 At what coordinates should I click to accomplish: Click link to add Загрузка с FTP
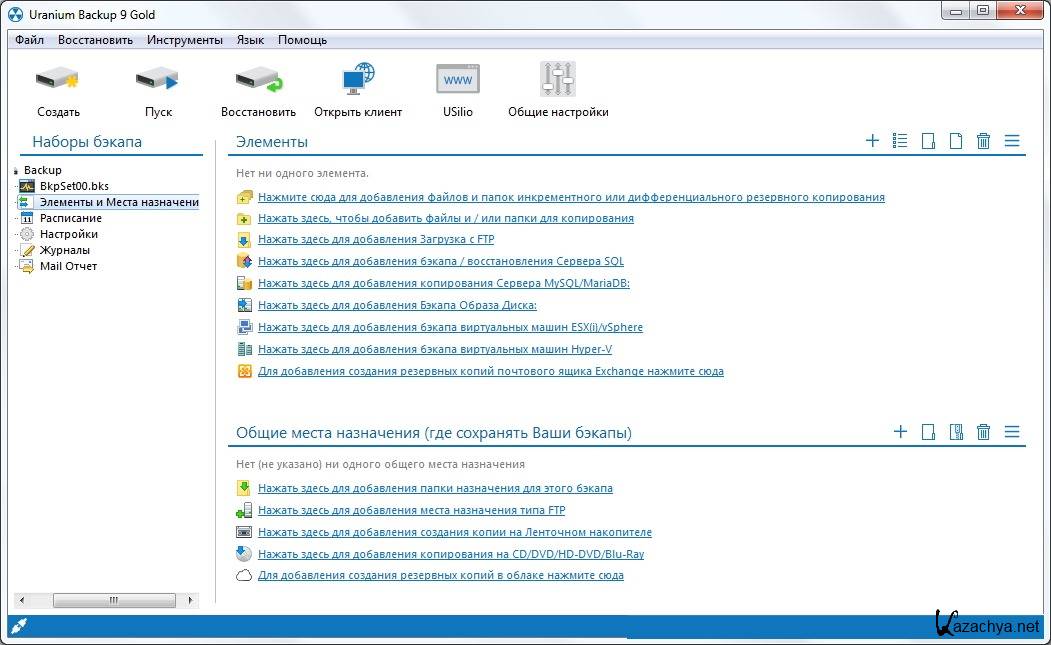pos(376,240)
